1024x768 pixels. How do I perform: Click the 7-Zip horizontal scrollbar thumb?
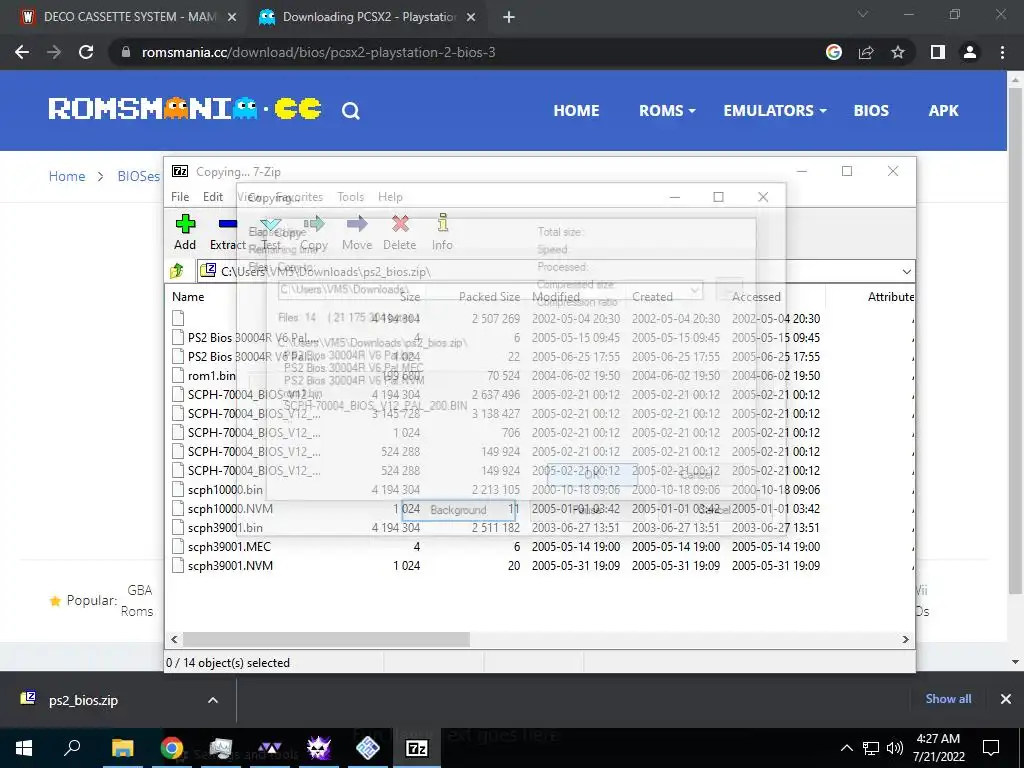326,639
